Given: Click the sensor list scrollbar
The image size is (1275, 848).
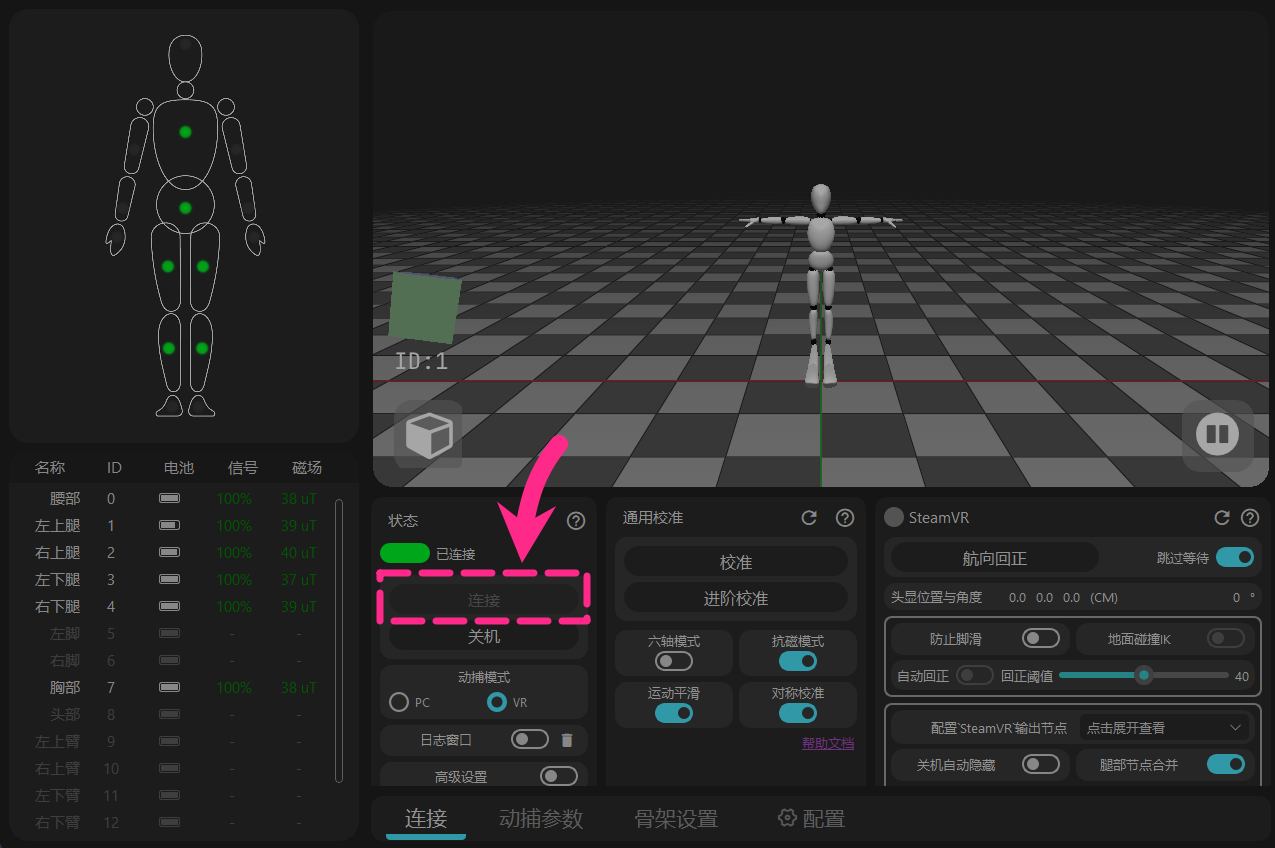Looking at the screenshot, I should click(x=338, y=640).
